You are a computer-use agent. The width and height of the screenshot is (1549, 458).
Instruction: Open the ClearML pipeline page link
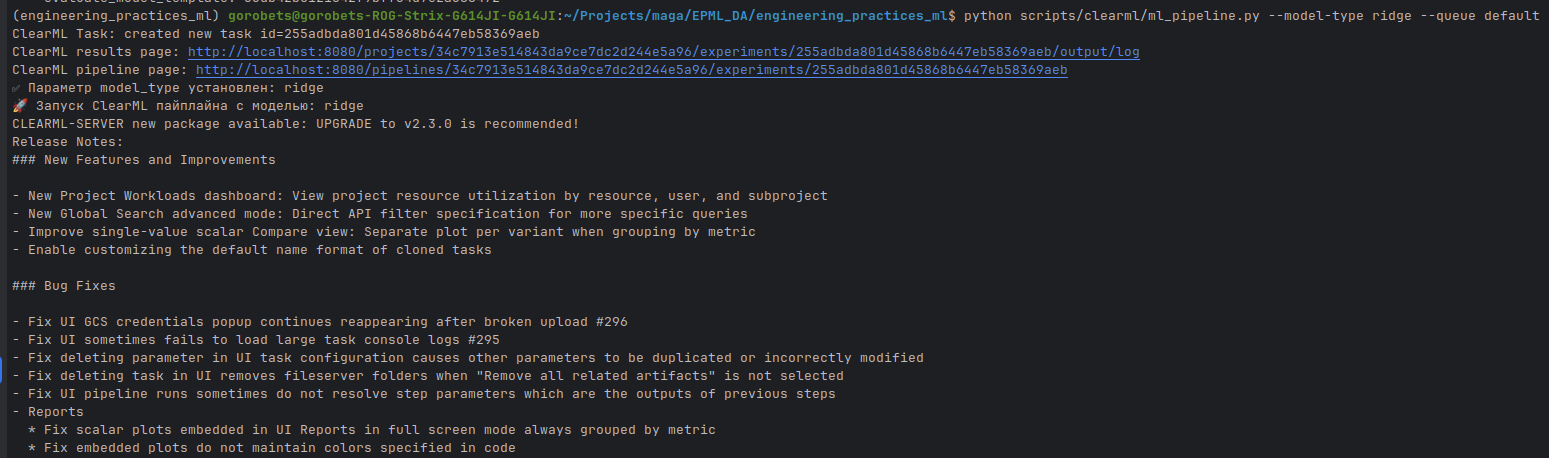[631, 70]
